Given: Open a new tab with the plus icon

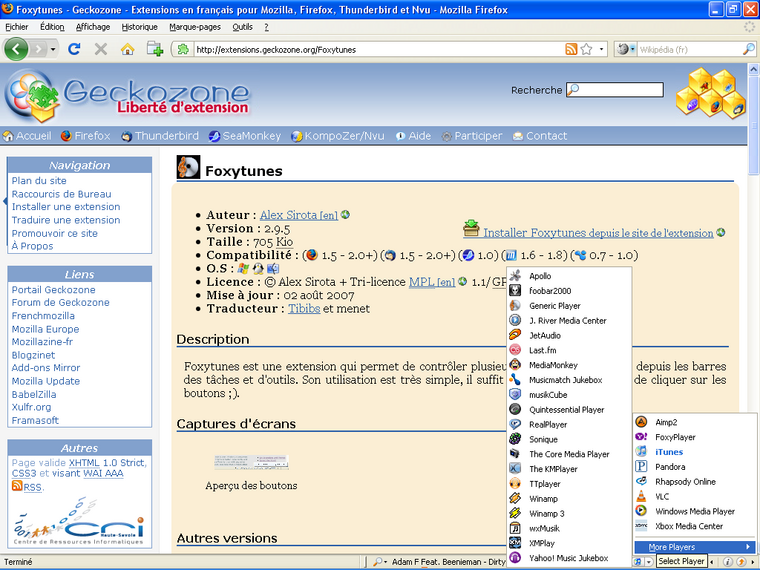Looking at the screenshot, I should 155,49.
